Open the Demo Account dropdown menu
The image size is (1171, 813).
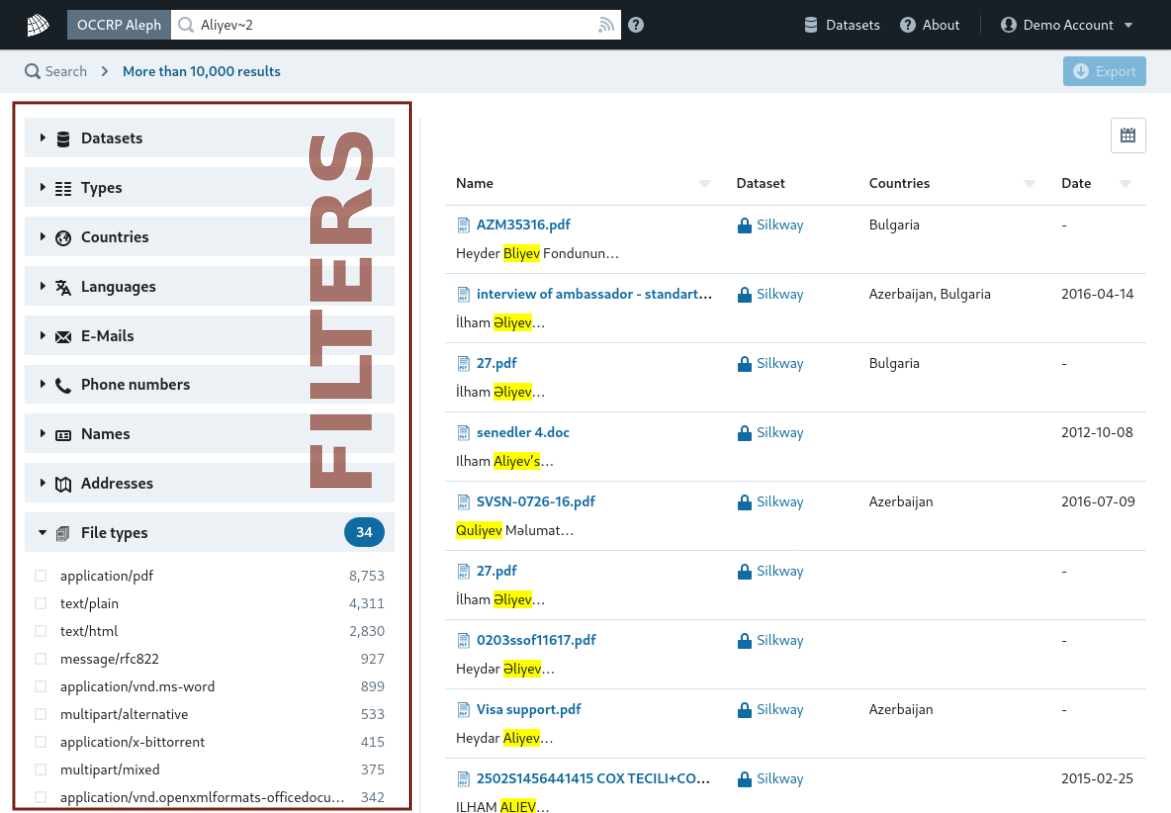pos(1067,25)
